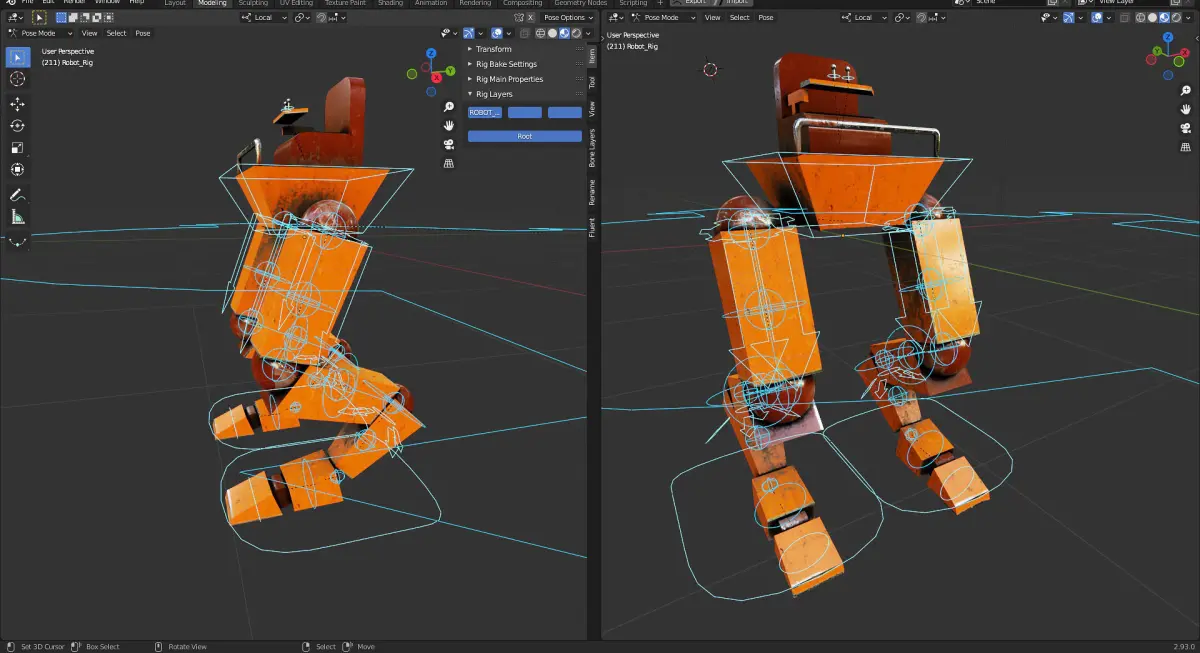Toggle X-axis mirror next to Pose Options
This screenshot has width=1200, height=653.
[530, 17]
